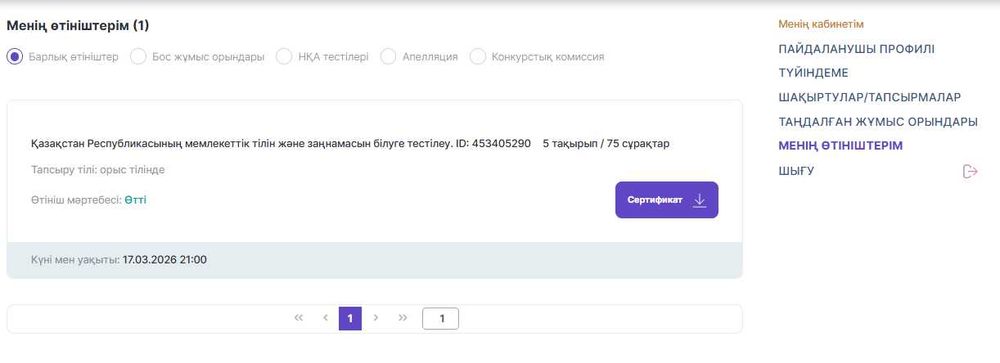The width and height of the screenshot is (1000, 363).
Task: Click the Өтті status text
Action: tap(135, 200)
